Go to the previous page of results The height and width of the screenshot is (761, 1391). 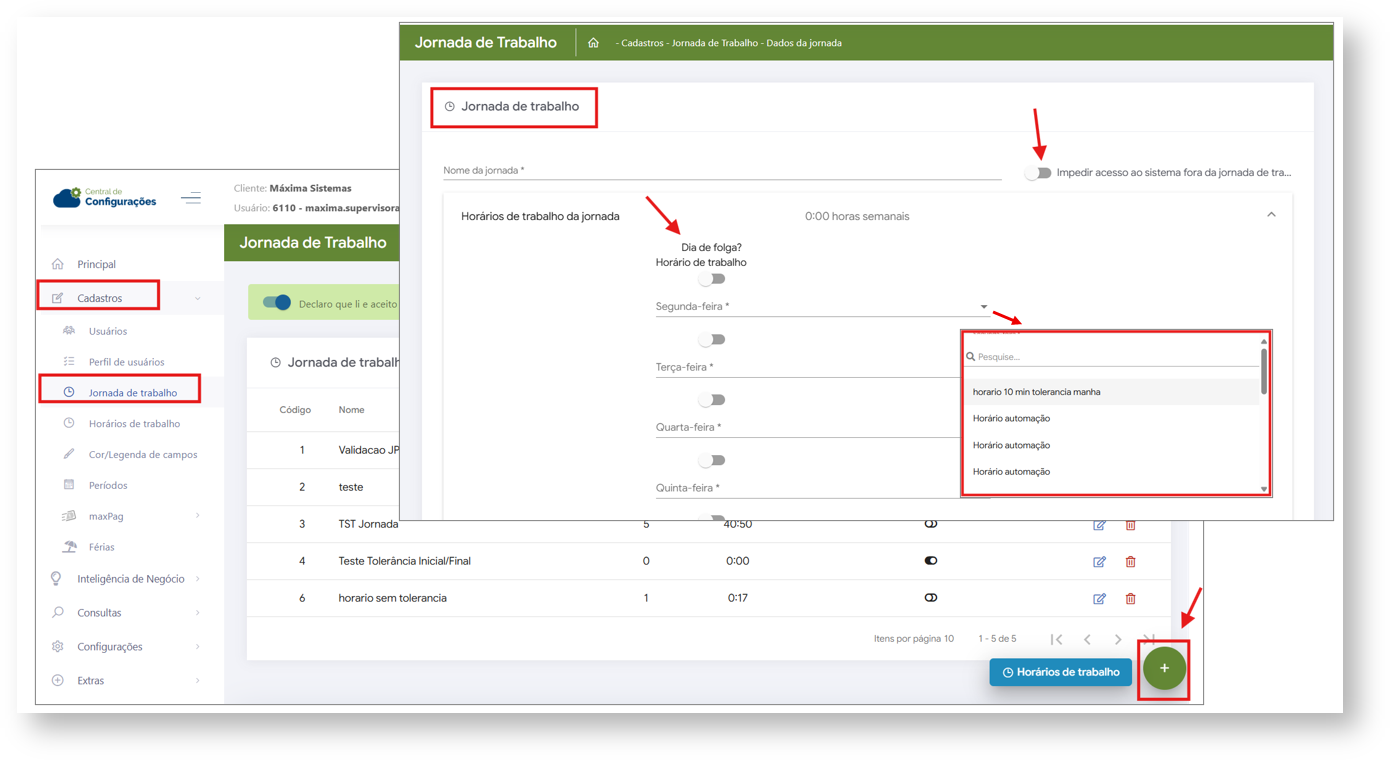click(1087, 639)
